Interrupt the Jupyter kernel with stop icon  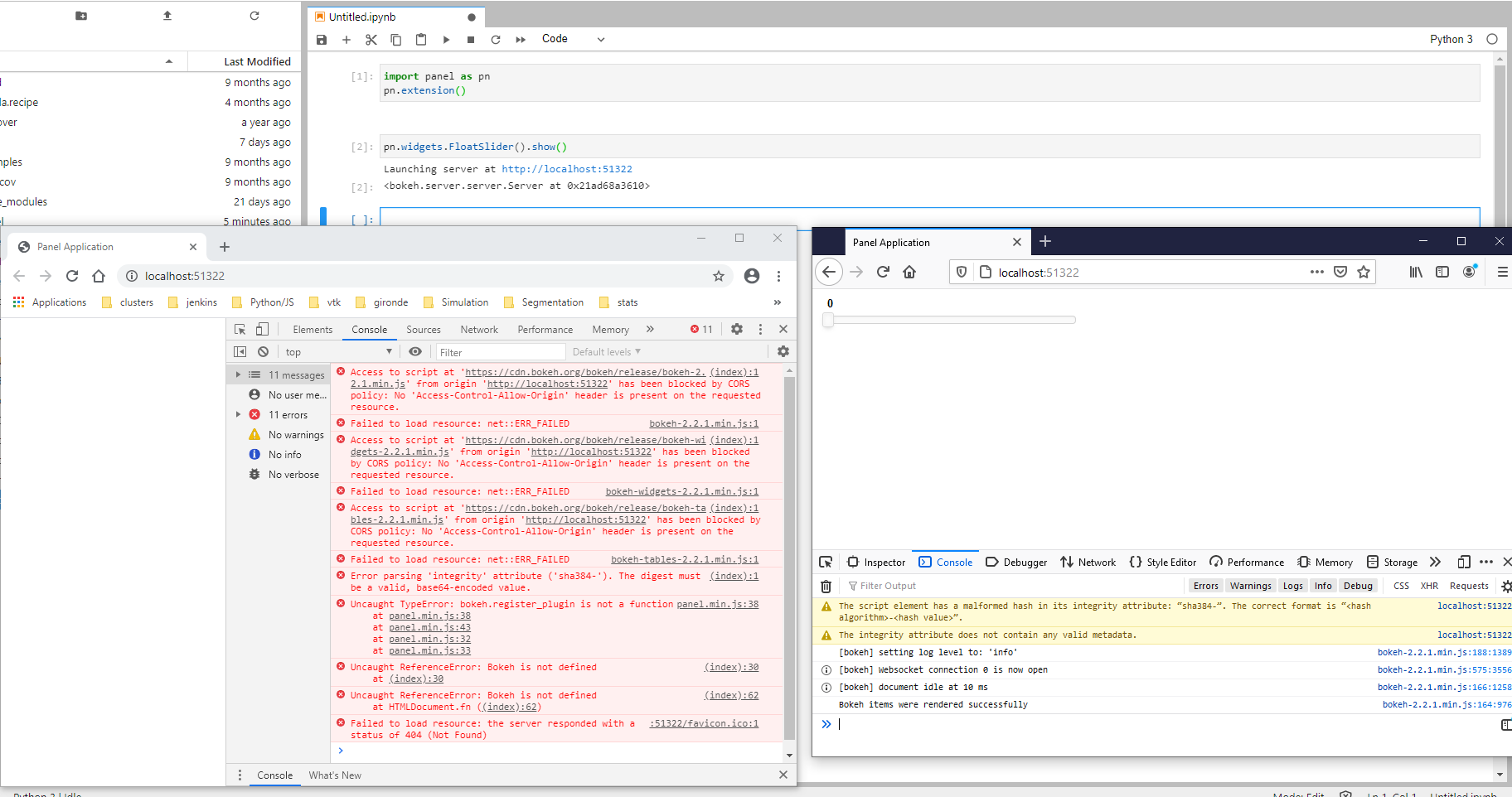point(471,40)
